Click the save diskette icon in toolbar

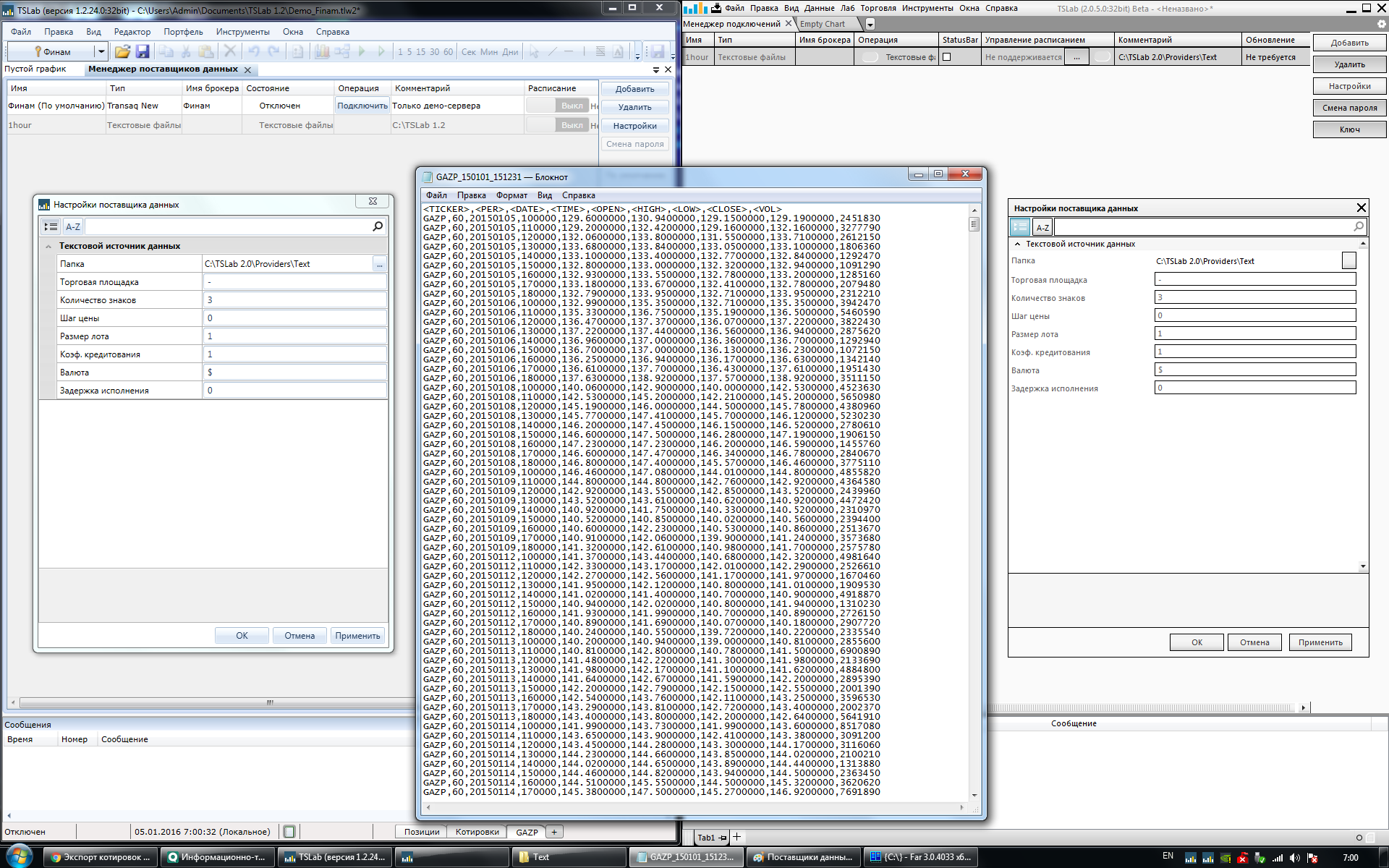coord(143,51)
